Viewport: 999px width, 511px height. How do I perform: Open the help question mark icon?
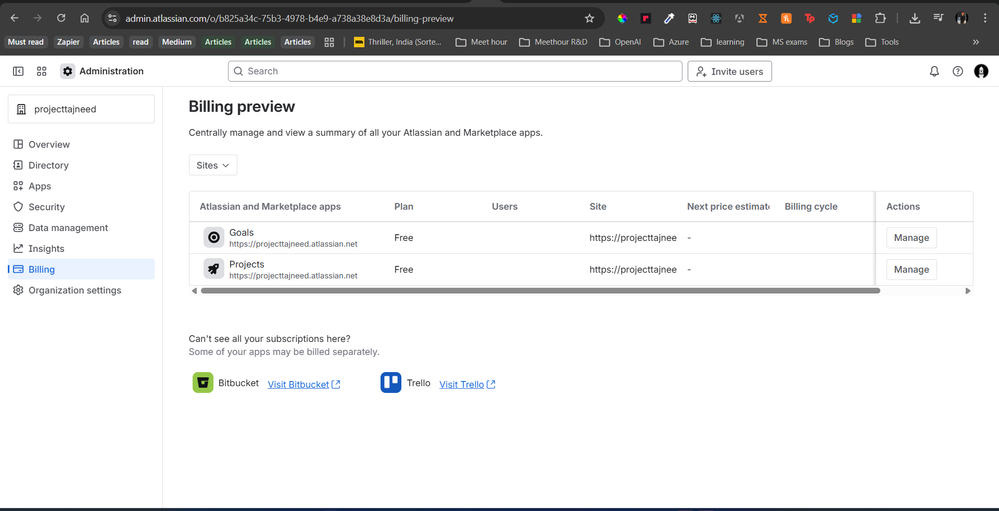[958, 72]
